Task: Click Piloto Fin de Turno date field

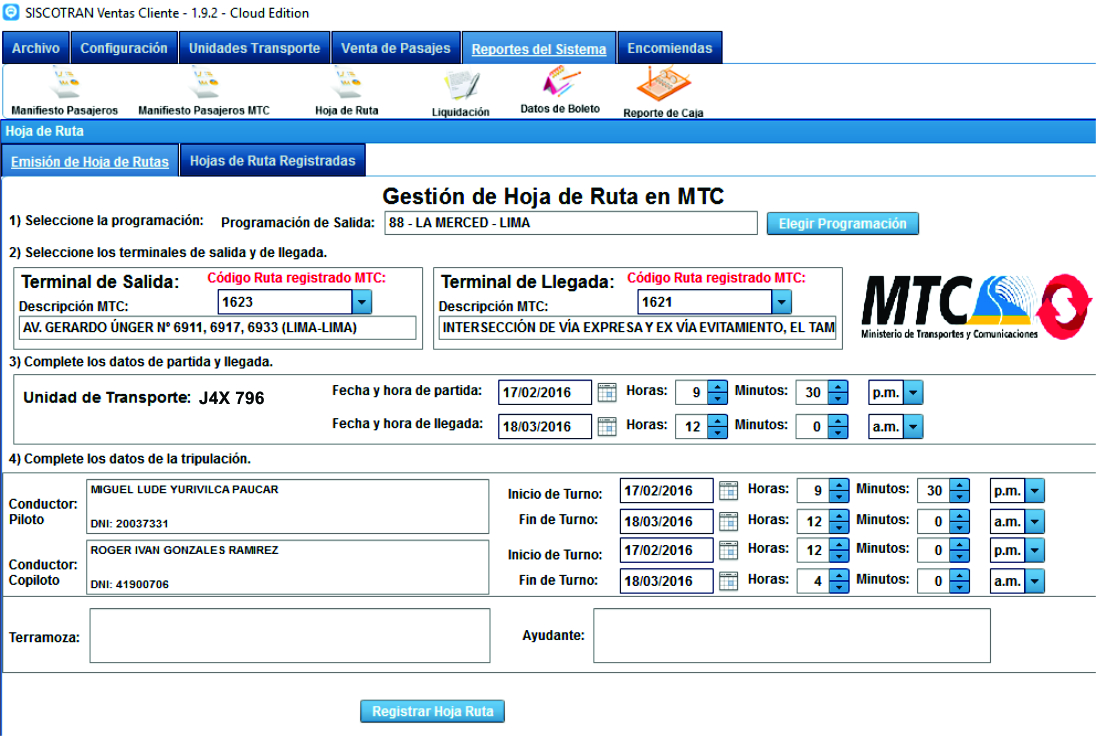Action: [x=666, y=521]
